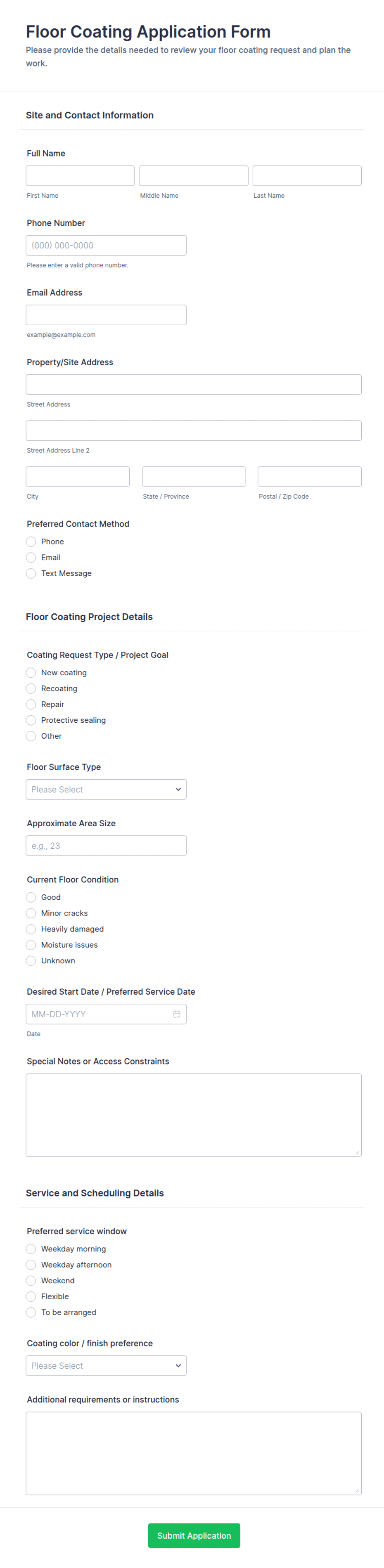Click the Email Address input
Viewport: 384px width, 1568px height.
[106, 315]
